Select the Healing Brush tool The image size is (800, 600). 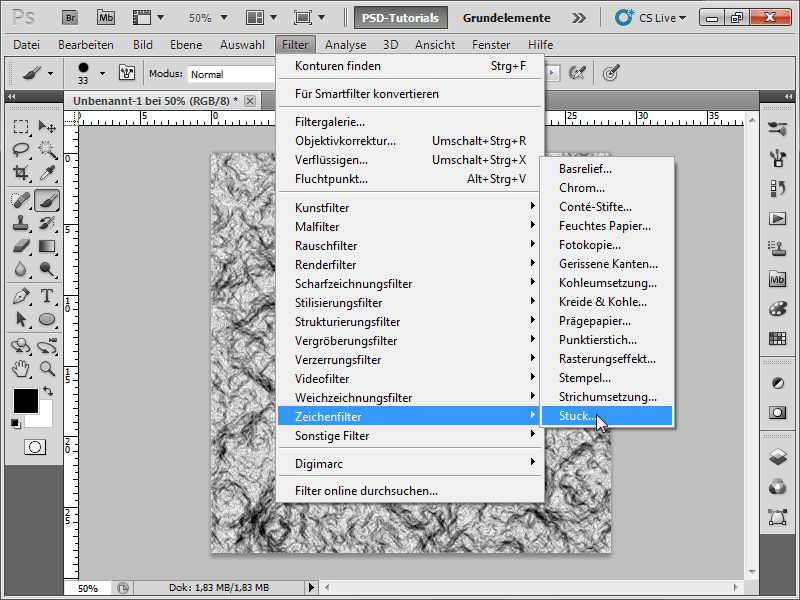pos(21,199)
